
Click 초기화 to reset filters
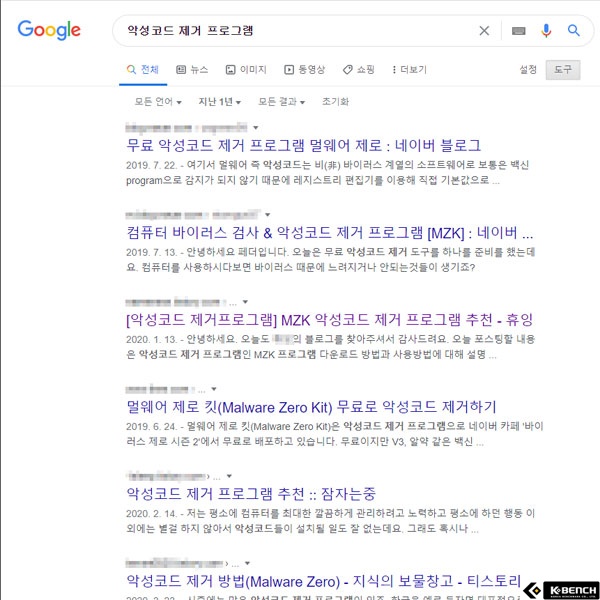[335, 102]
